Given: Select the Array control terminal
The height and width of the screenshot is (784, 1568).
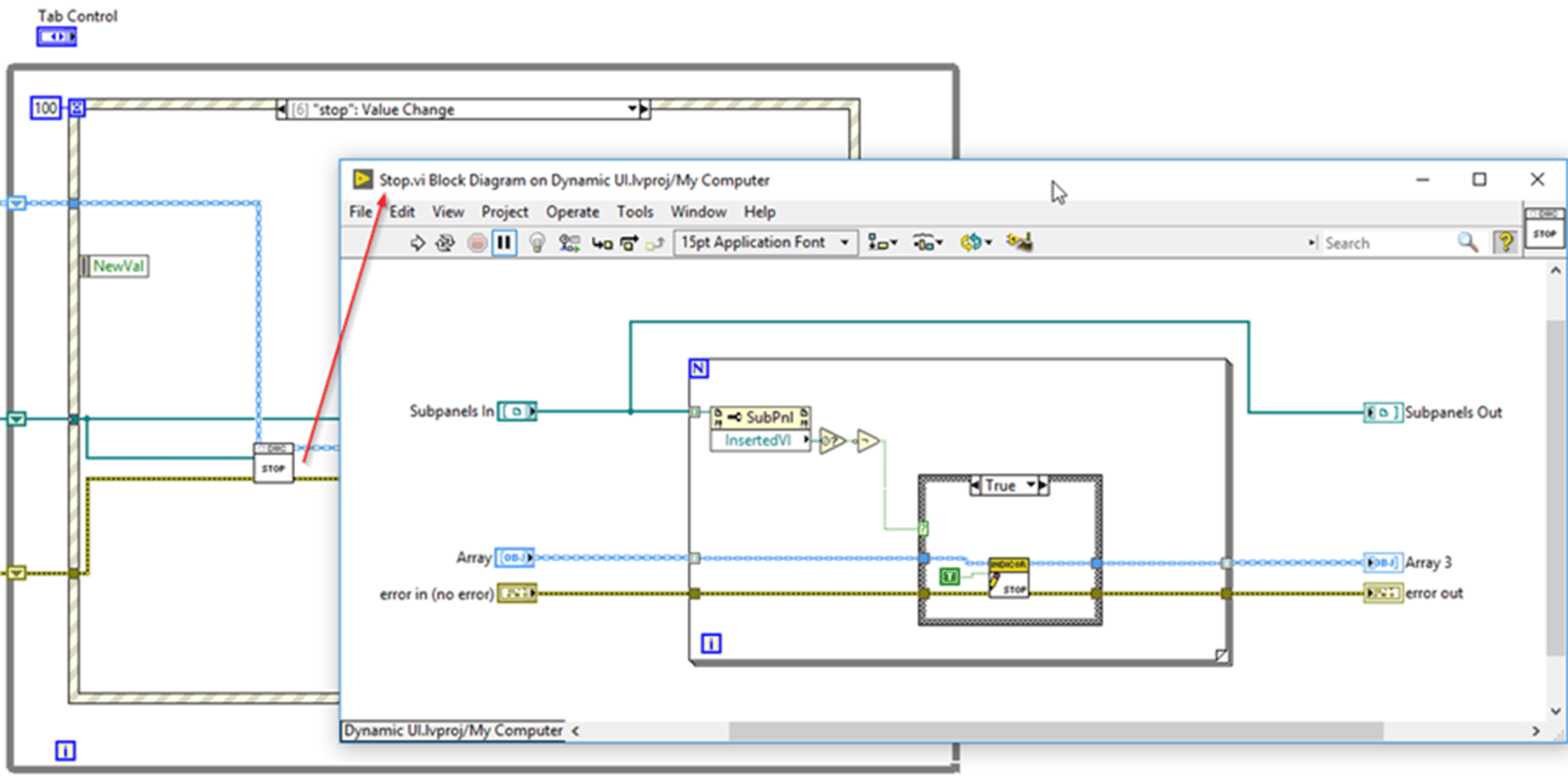Looking at the screenshot, I should pyautogui.click(x=515, y=558).
